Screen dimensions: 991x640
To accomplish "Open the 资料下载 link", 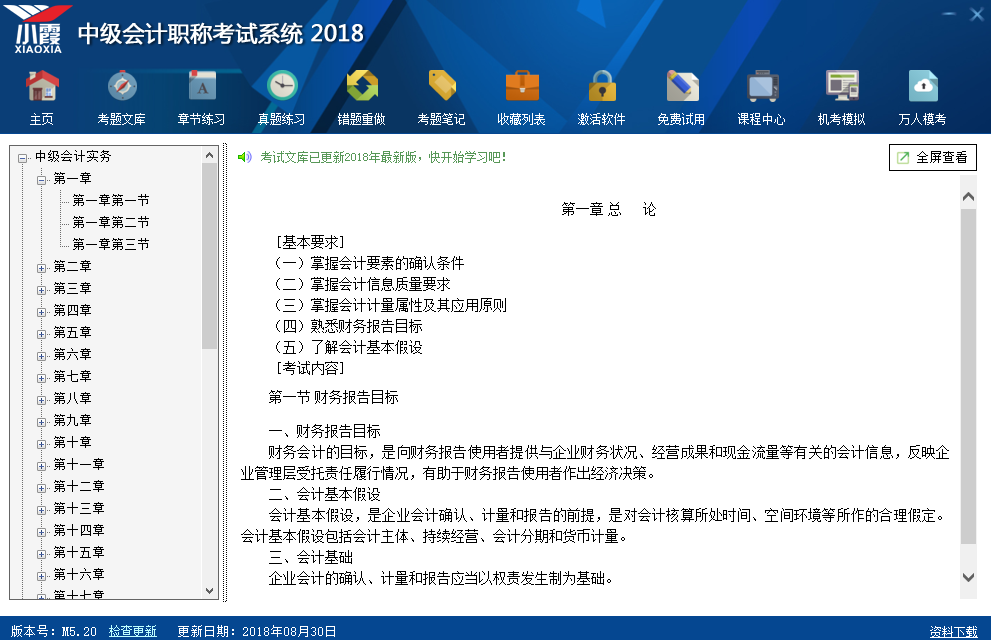I will [x=953, y=632].
